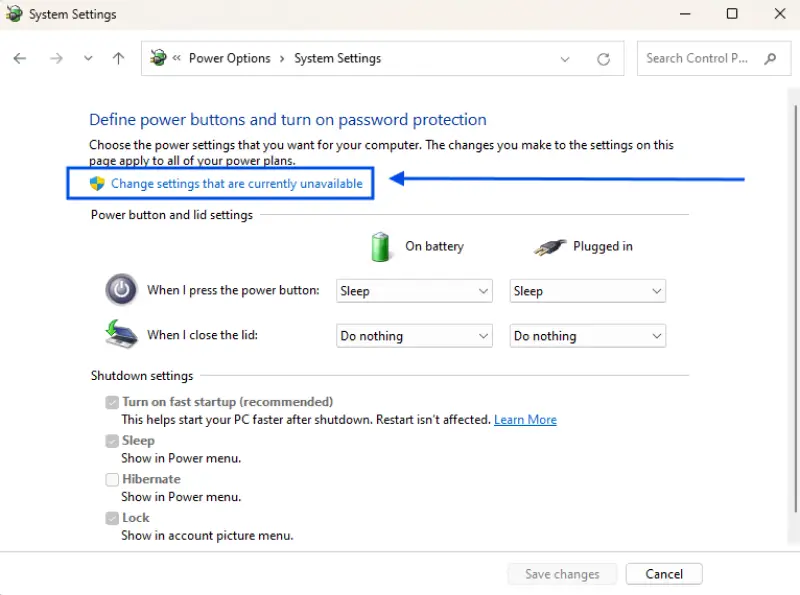
Task: Toggle the Lock option checkbox
Action: (112, 517)
